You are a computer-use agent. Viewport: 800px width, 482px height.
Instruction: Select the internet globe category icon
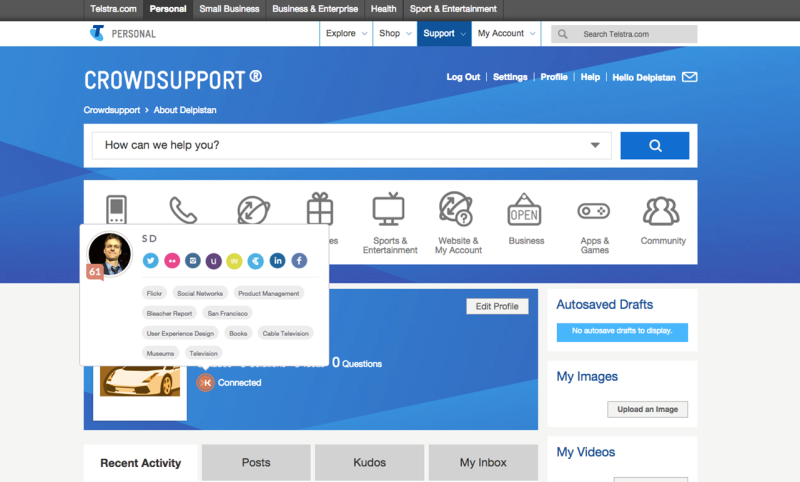pos(254,210)
